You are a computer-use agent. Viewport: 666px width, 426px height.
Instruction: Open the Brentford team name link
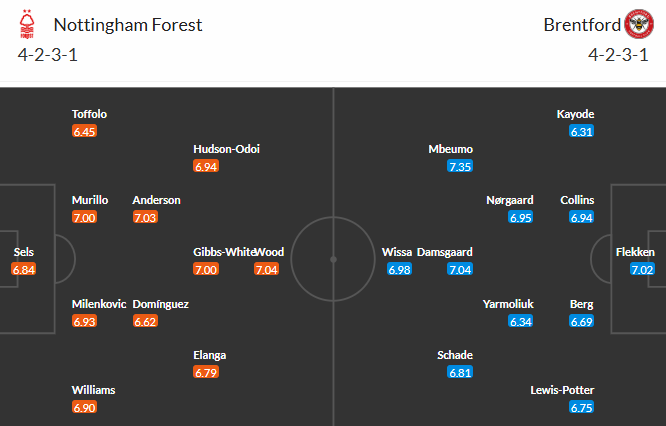click(582, 25)
